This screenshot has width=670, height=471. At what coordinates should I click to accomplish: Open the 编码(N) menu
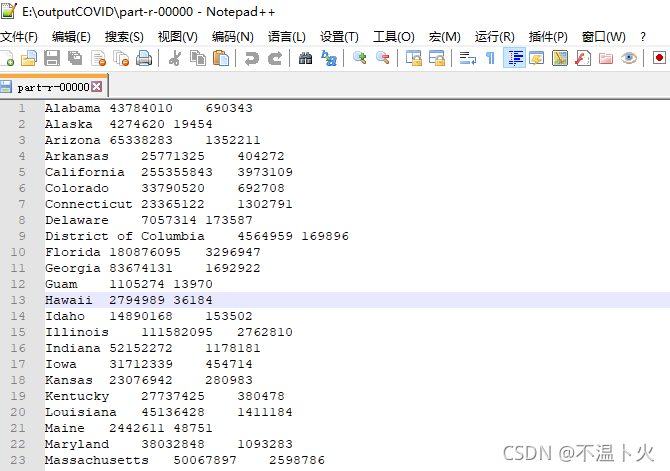[233, 37]
